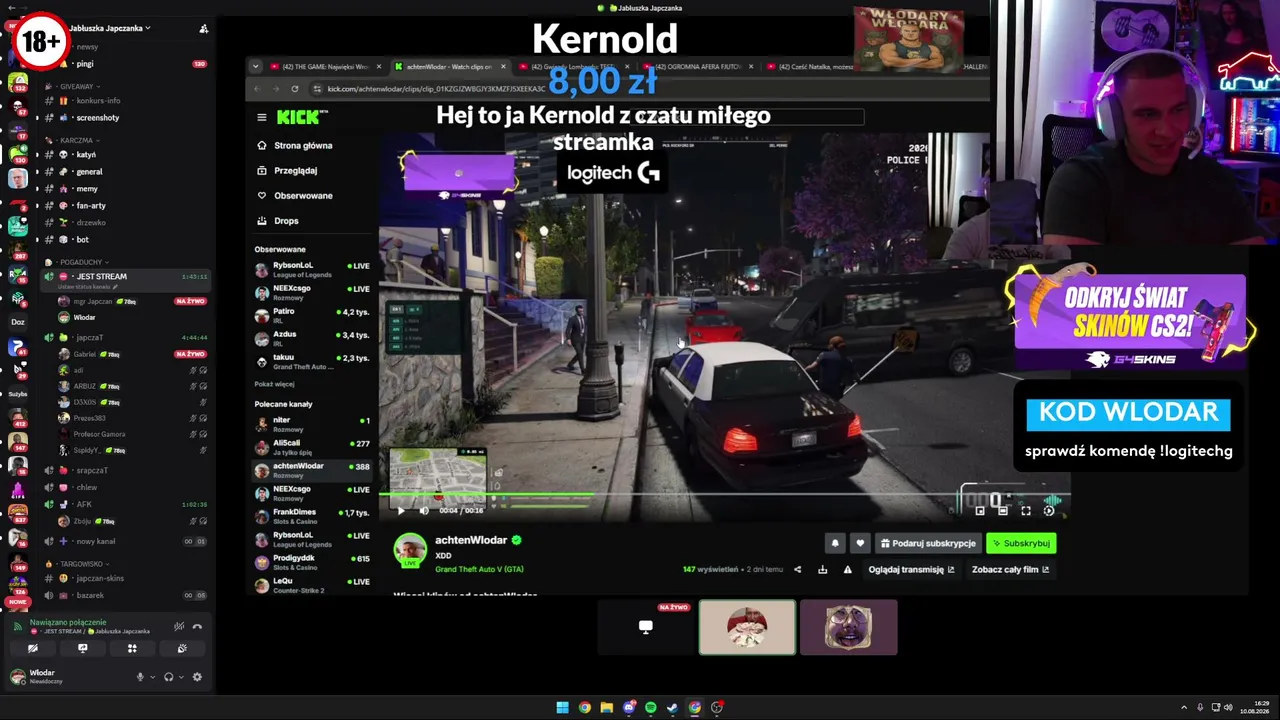The image size is (1280, 720).
Task: Select the NA ŻYWO screen share tile
Action: pyautogui.click(x=646, y=627)
